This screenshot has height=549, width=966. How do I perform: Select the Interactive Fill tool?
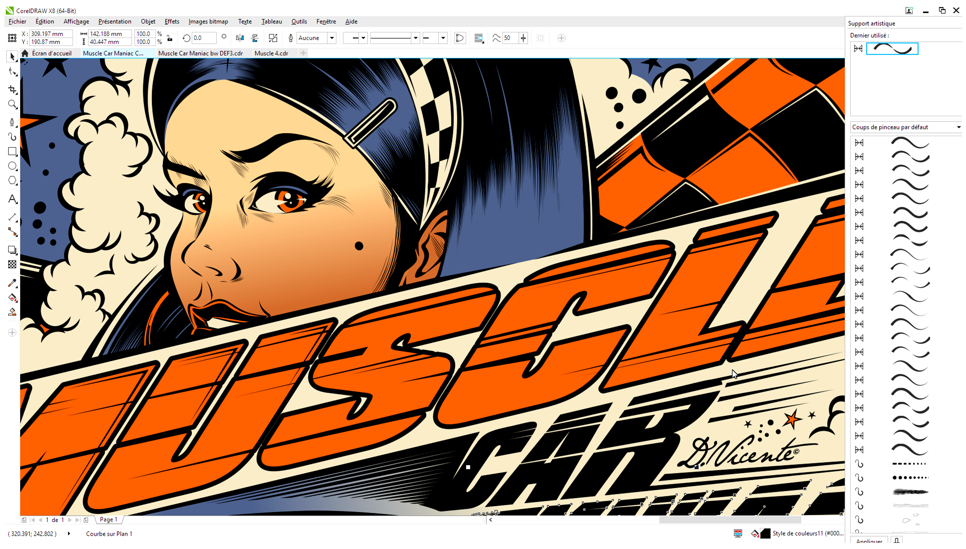pos(12,298)
